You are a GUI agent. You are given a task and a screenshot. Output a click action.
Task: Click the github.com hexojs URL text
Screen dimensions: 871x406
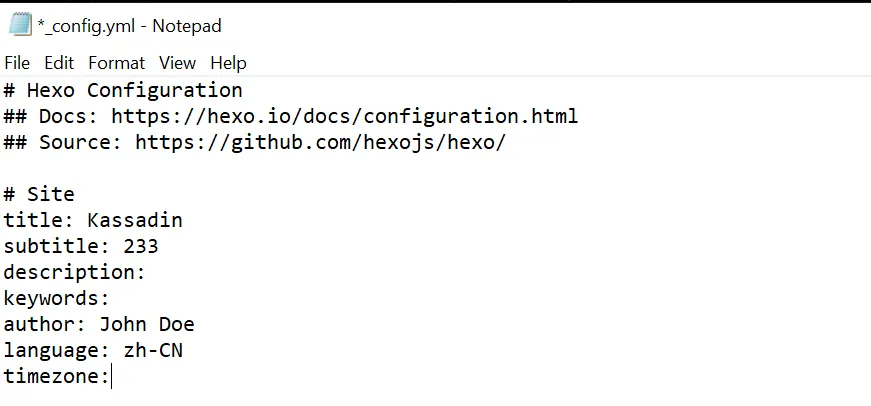[x=320, y=143]
